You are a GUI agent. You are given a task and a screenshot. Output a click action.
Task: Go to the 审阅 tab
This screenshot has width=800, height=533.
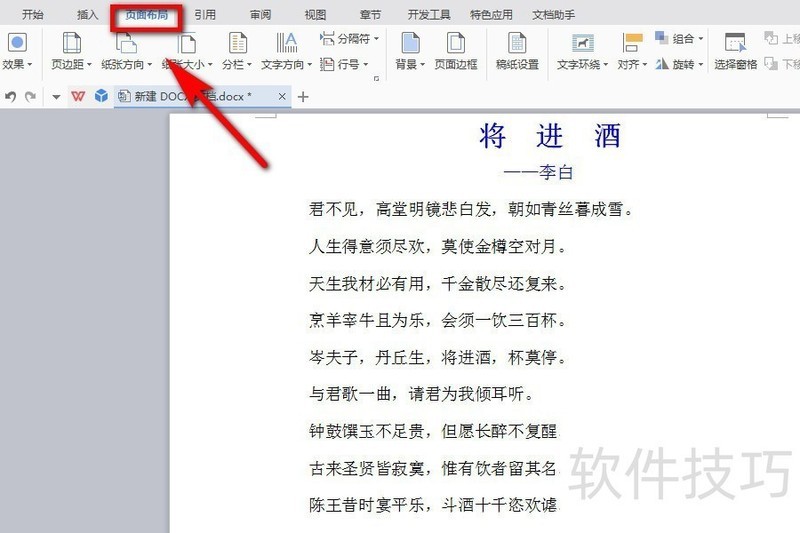(x=260, y=14)
